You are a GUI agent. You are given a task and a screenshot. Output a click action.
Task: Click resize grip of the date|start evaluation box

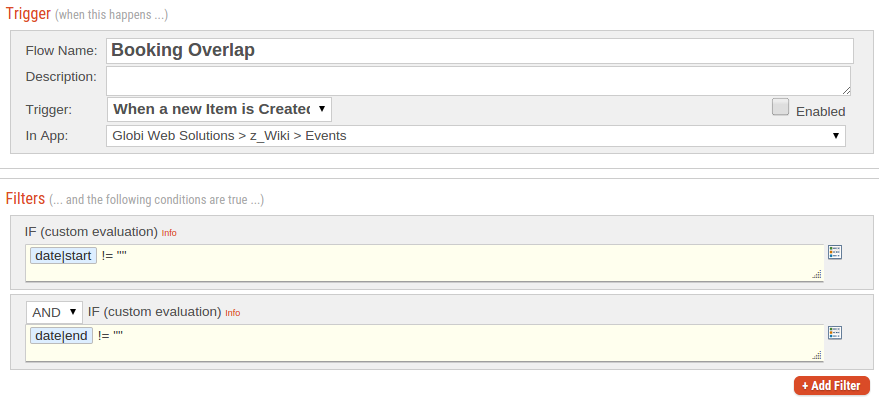tap(817, 274)
